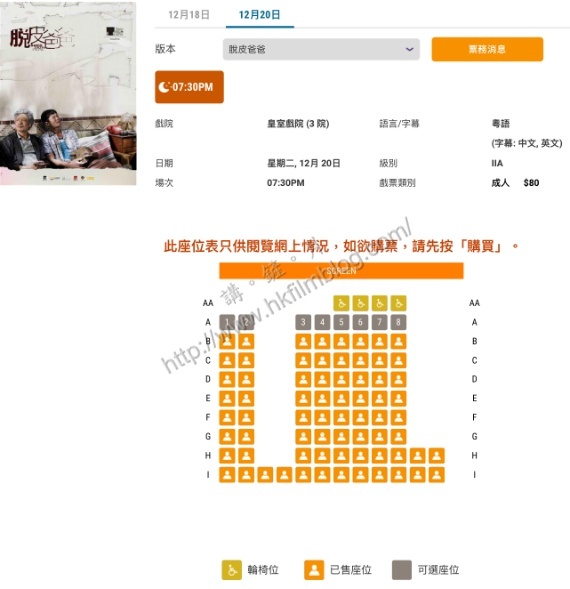Viewport: 570px width, 589px height.
Task: Click the 脫皮爸爸 movie poster
Action: click(68, 94)
